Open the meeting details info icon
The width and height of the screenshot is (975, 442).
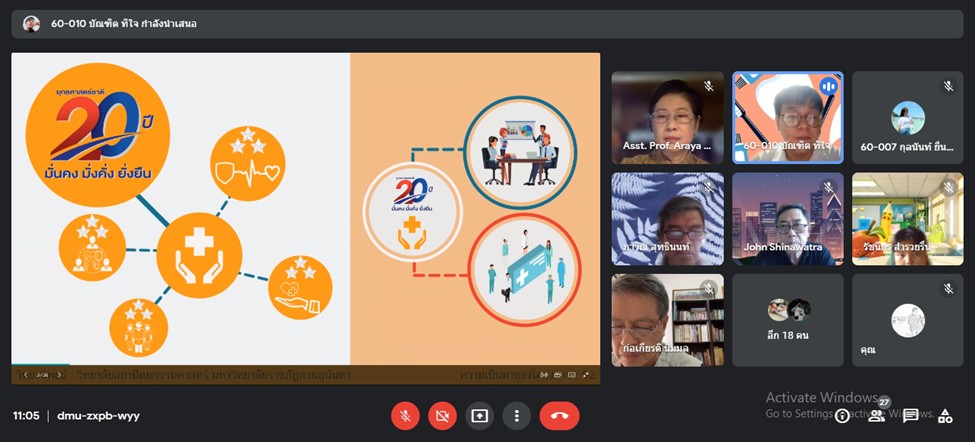tap(843, 415)
